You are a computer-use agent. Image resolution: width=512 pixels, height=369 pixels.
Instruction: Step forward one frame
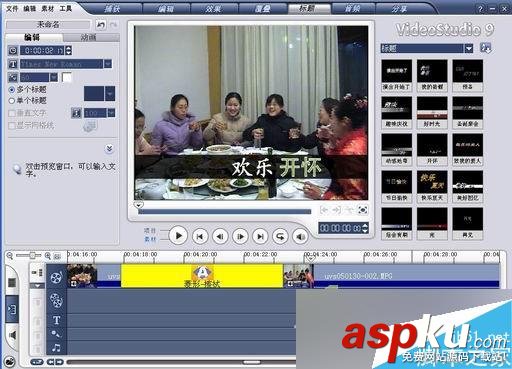point(240,236)
